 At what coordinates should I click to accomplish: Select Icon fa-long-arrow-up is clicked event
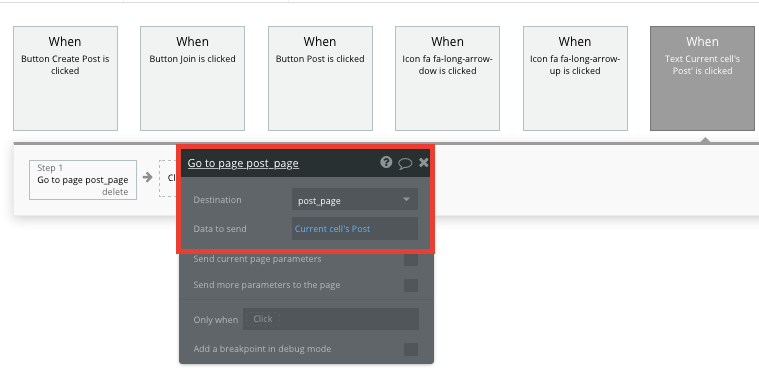[x=575, y=78]
